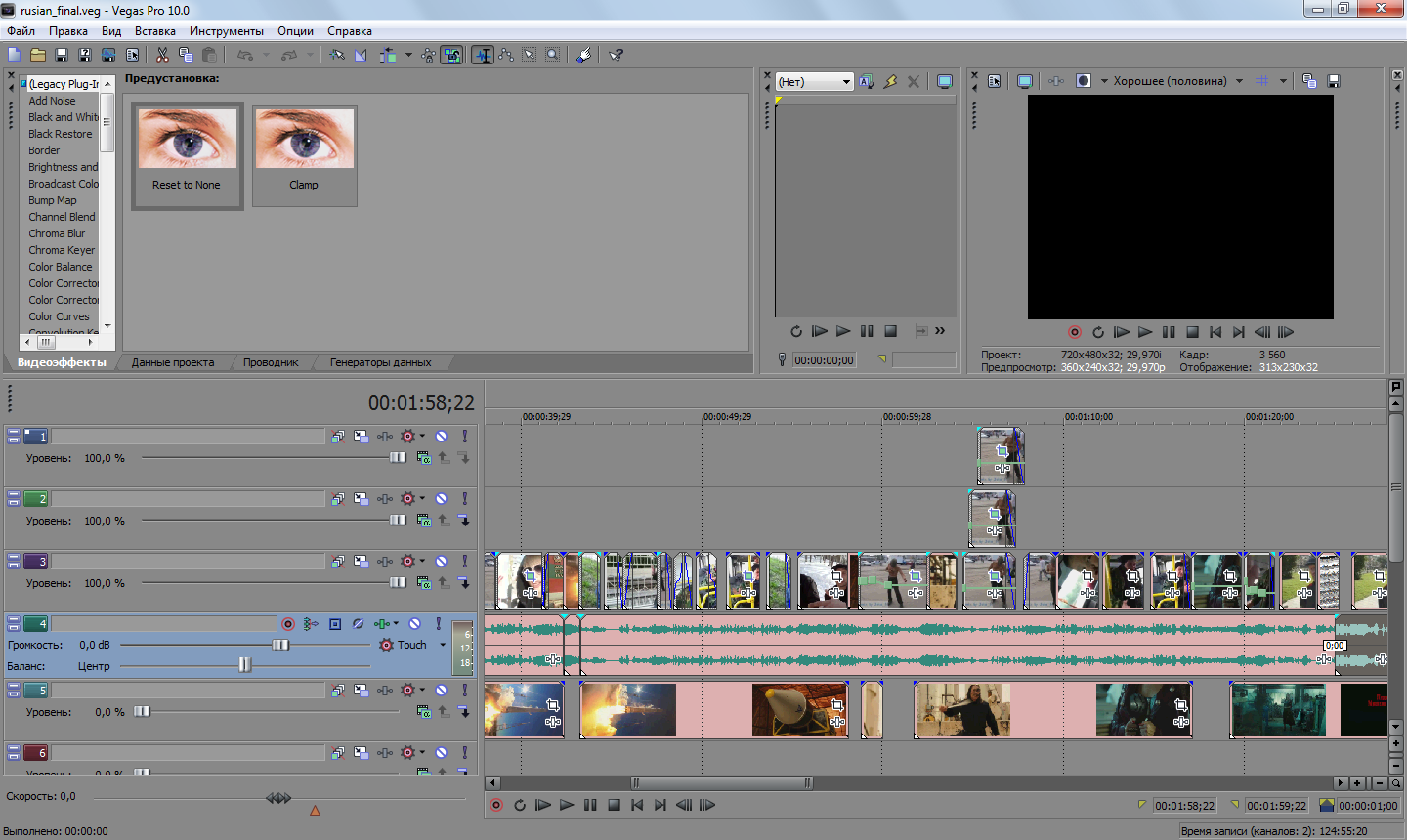Click the volume slider handle on track 4
This screenshot has width=1407, height=840.
coord(280,645)
